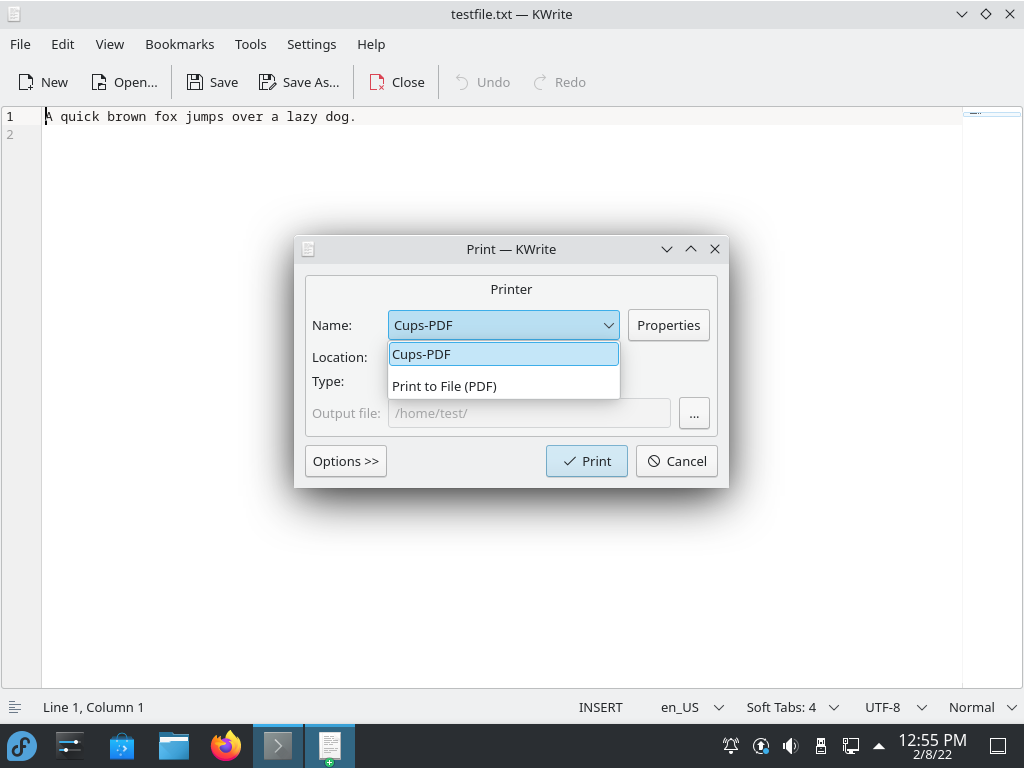This screenshot has width=1024, height=768.
Task: Click the Output file path field
Action: pos(529,413)
